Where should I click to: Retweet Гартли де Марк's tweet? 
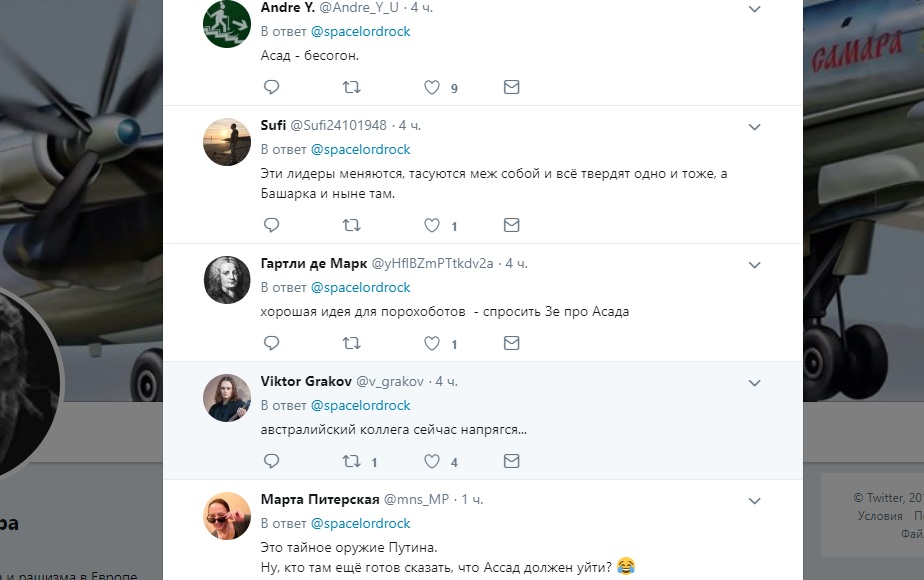pos(351,343)
